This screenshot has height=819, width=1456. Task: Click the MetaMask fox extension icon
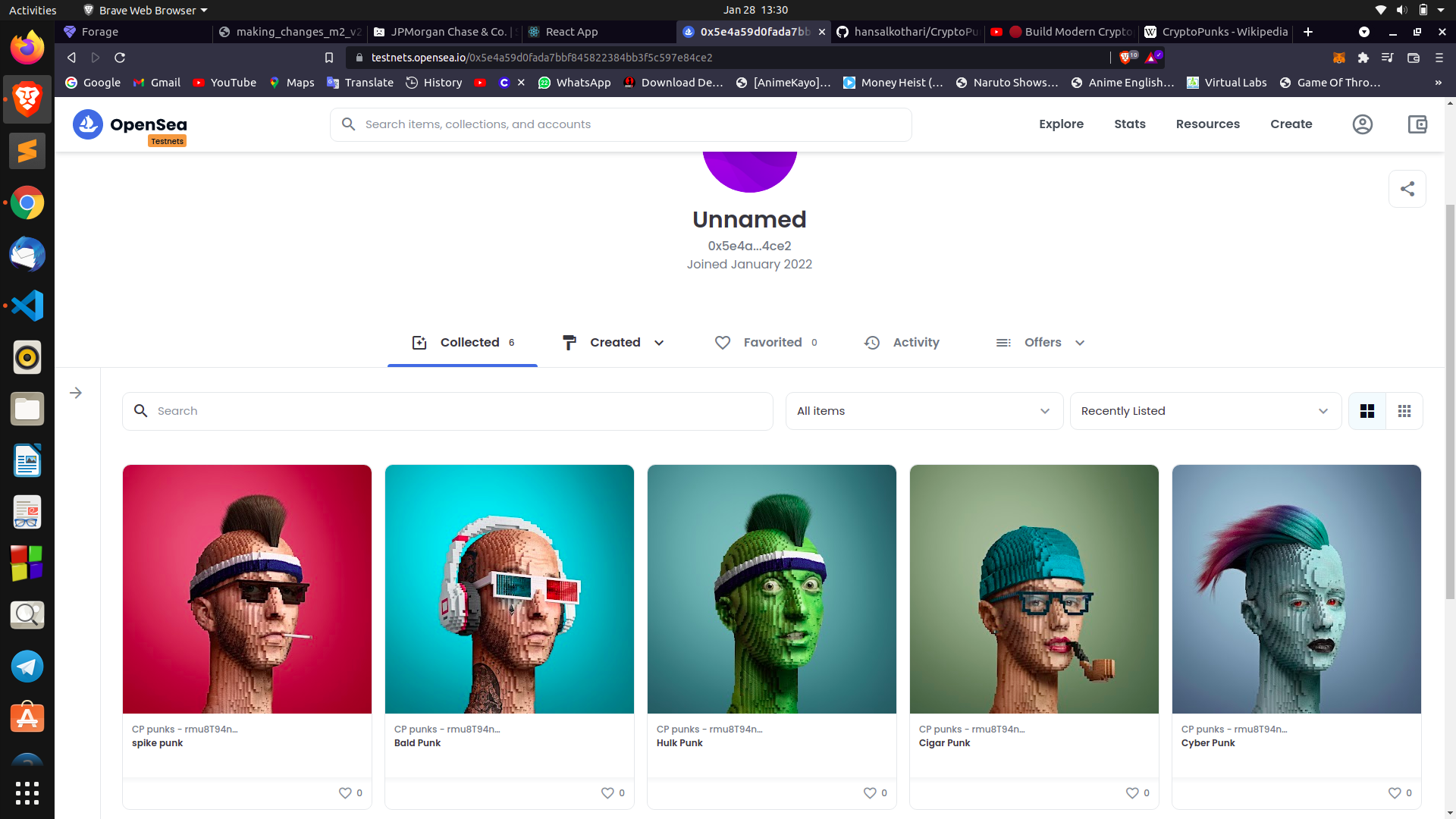point(1339,58)
